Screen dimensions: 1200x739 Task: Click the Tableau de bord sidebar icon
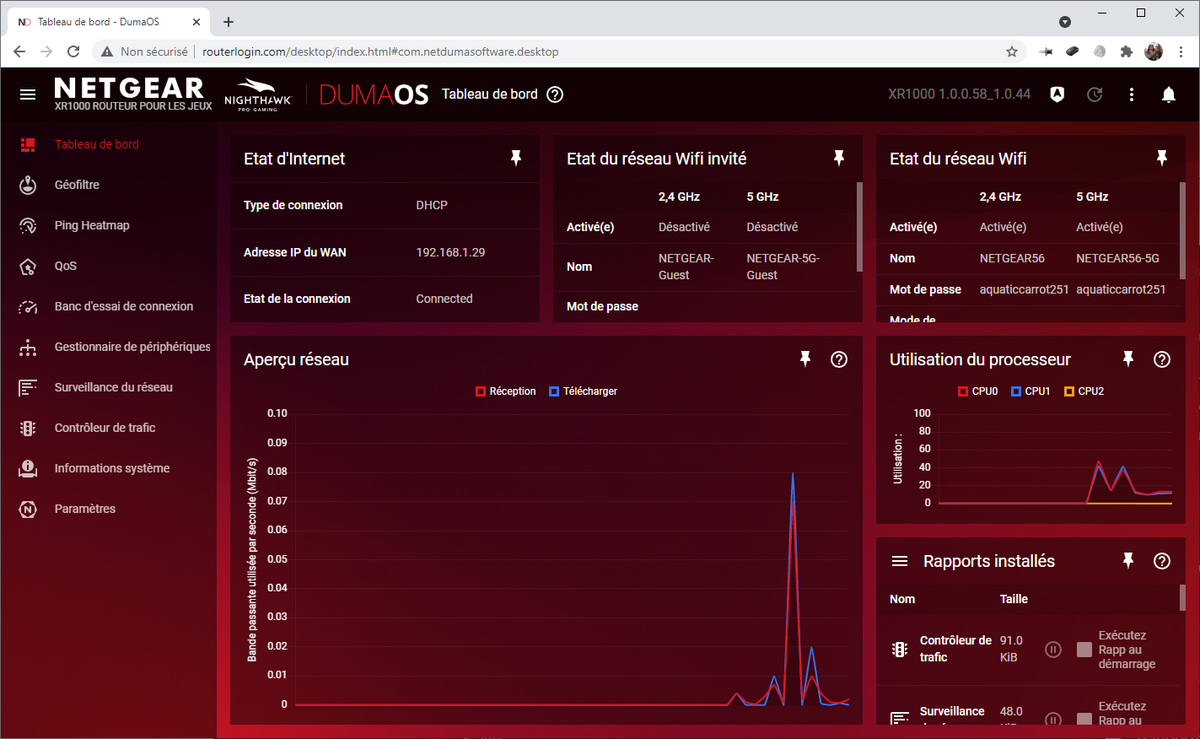(28, 144)
